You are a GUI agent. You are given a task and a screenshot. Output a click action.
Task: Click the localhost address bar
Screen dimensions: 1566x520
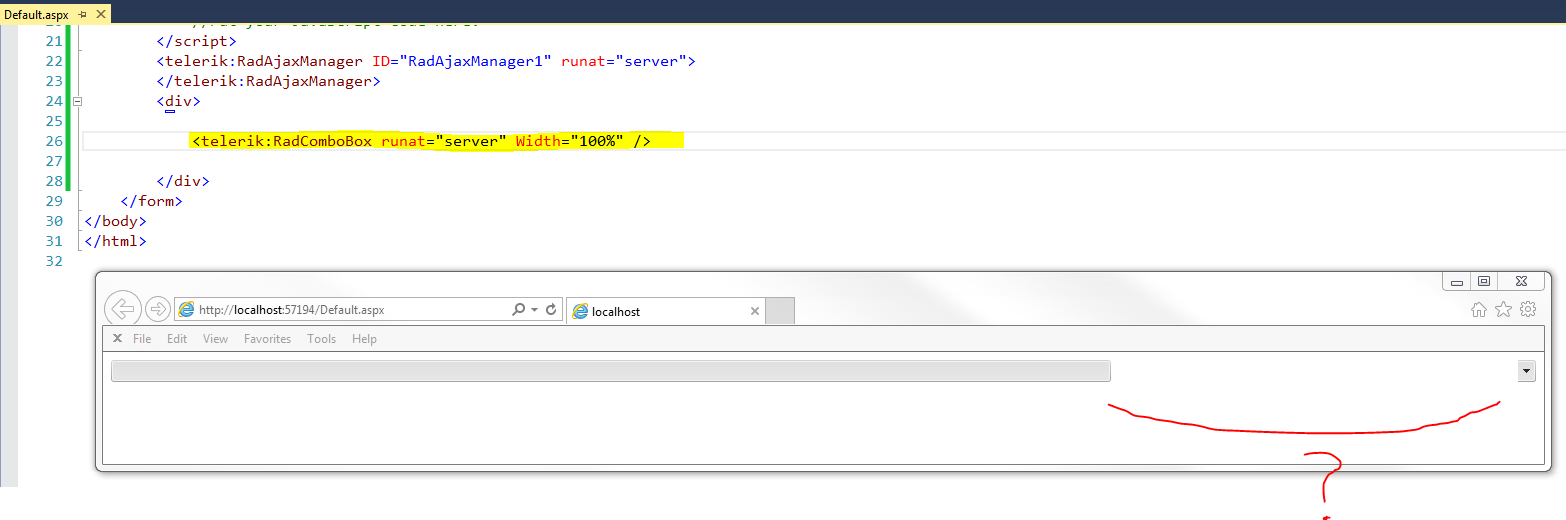click(x=341, y=310)
